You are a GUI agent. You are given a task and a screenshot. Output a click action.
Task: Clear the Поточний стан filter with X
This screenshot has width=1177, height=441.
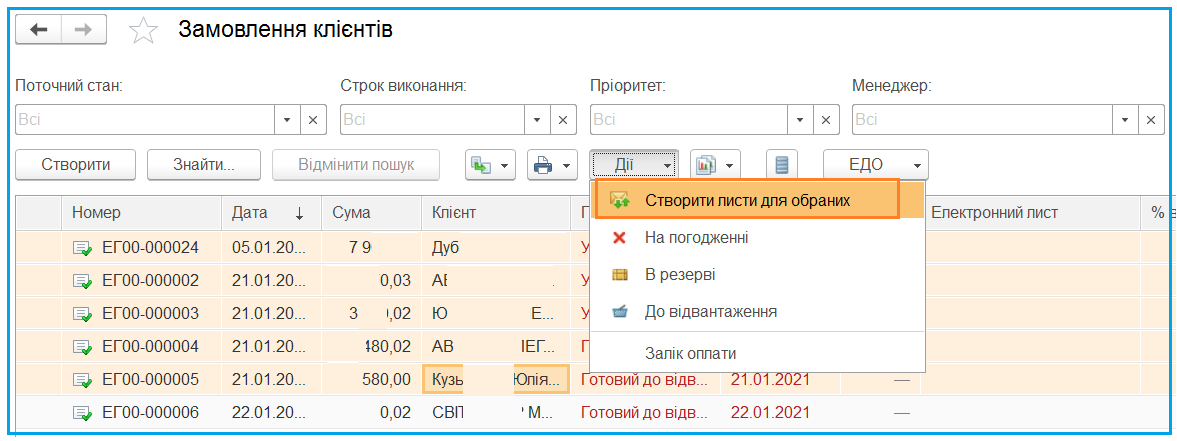click(x=314, y=119)
